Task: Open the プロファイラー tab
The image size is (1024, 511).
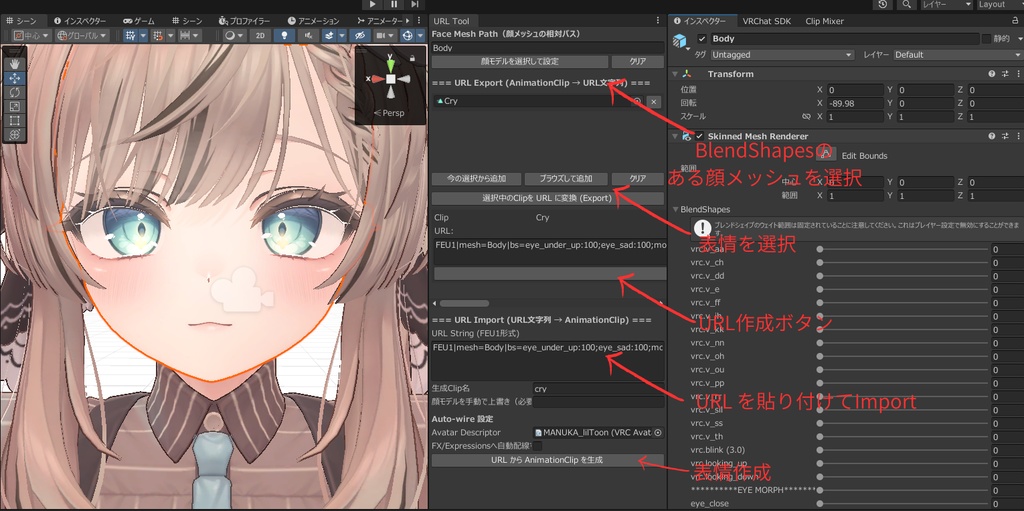Action: (244, 21)
